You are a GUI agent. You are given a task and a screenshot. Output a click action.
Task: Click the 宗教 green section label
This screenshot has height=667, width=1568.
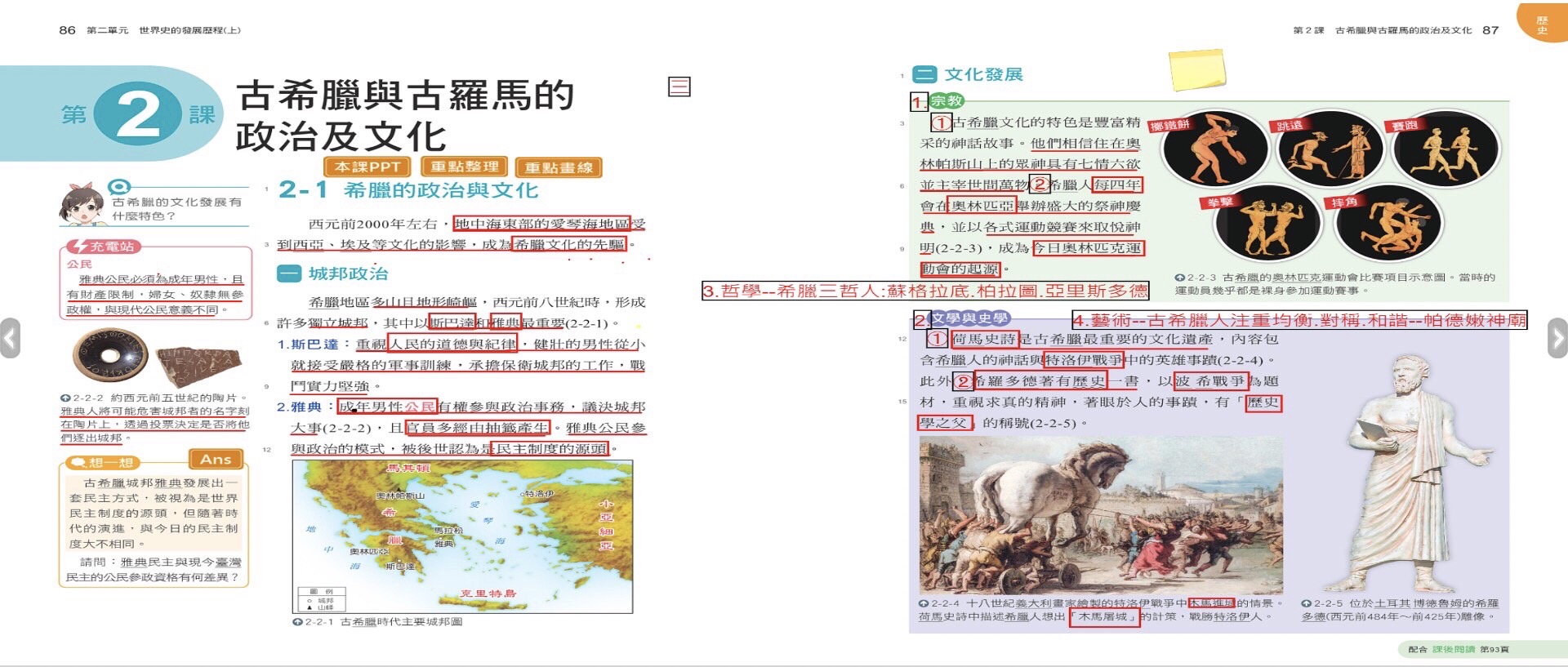tap(947, 101)
